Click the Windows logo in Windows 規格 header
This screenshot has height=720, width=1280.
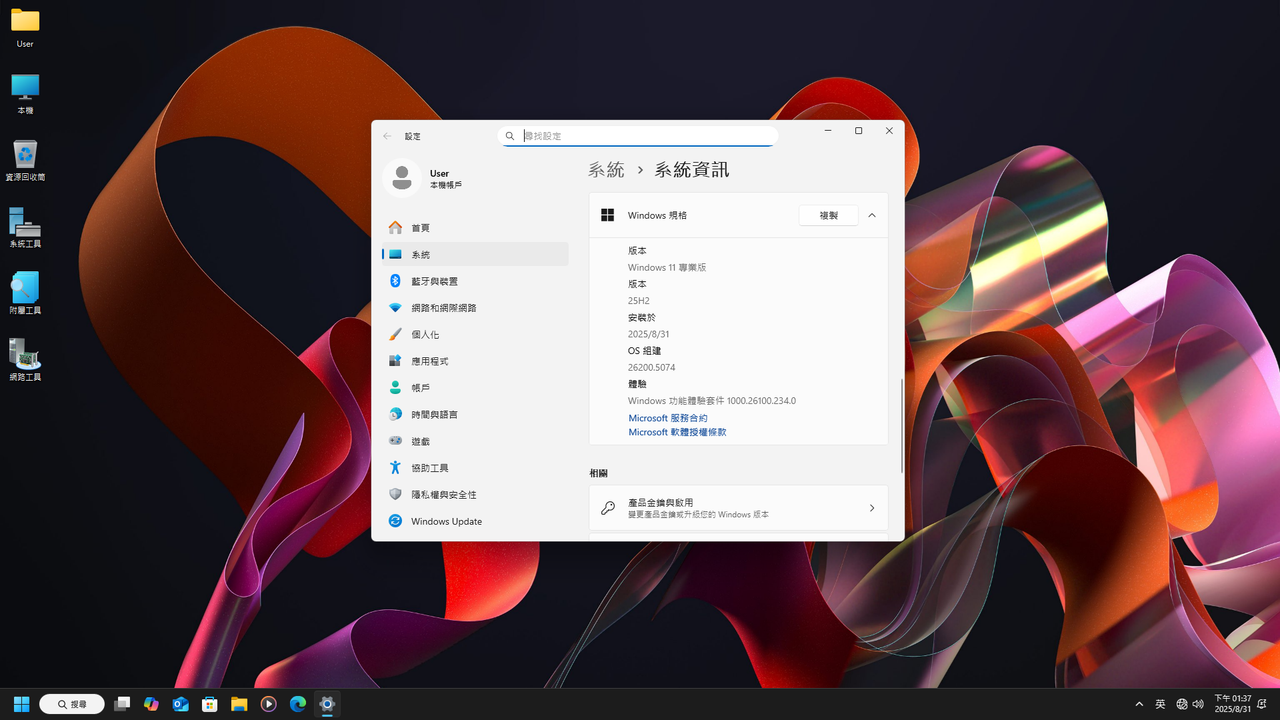607,215
